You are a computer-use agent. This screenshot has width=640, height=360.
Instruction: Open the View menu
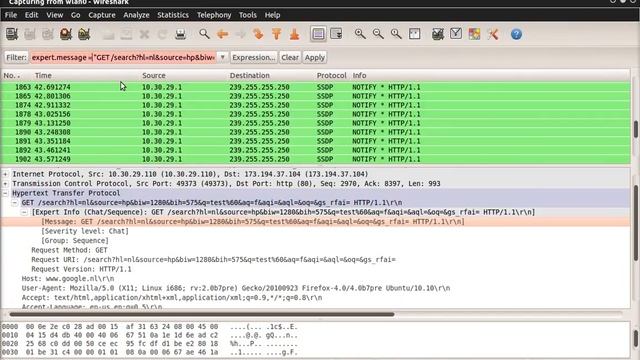(x=55, y=15)
